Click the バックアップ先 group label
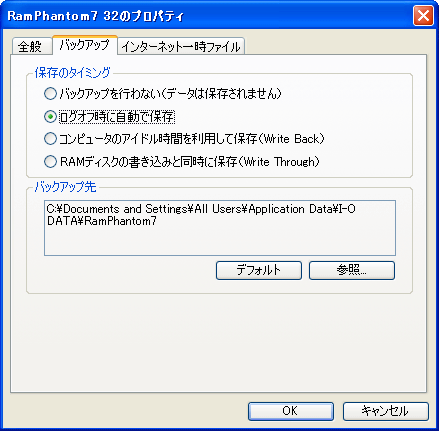 tap(66, 186)
